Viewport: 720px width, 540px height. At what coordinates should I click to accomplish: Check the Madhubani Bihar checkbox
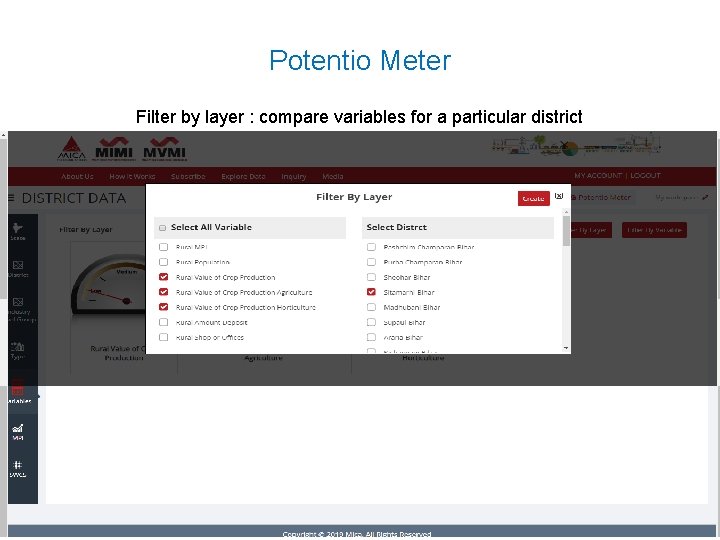[x=371, y=307]
